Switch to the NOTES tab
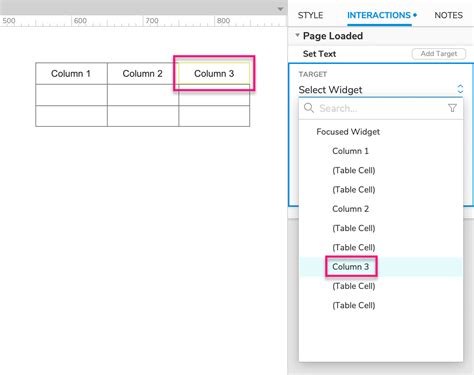 [x=448, y=15]
